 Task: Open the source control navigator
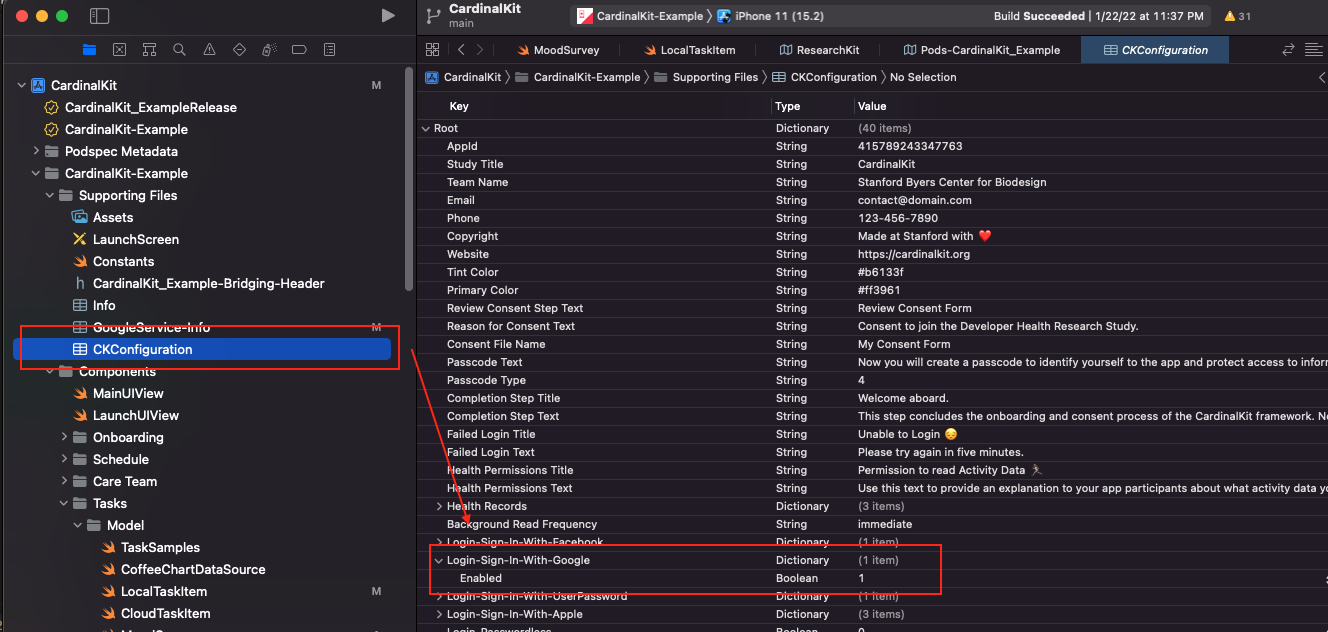click(119, 50)
